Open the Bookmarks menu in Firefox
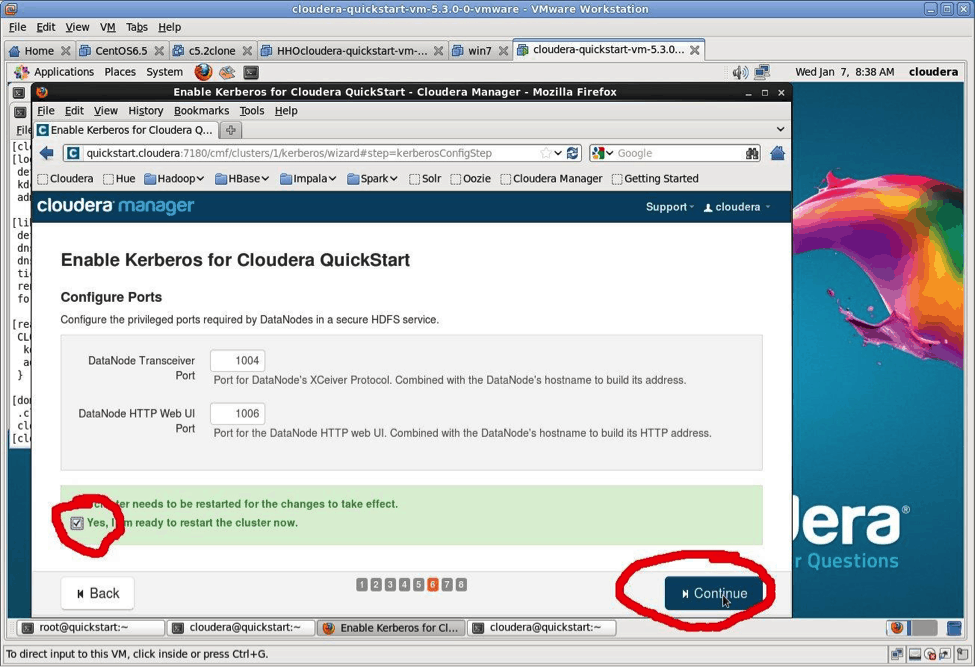 coord(201,111)
